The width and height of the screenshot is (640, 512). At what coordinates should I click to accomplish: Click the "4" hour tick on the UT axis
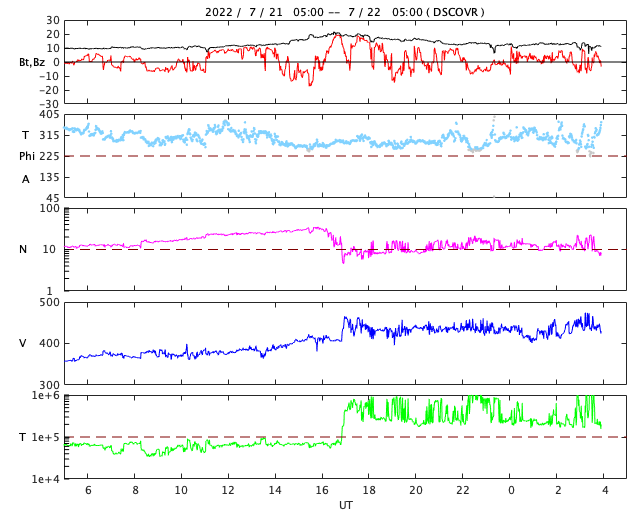pyautogui.click(x=605, y=490)
